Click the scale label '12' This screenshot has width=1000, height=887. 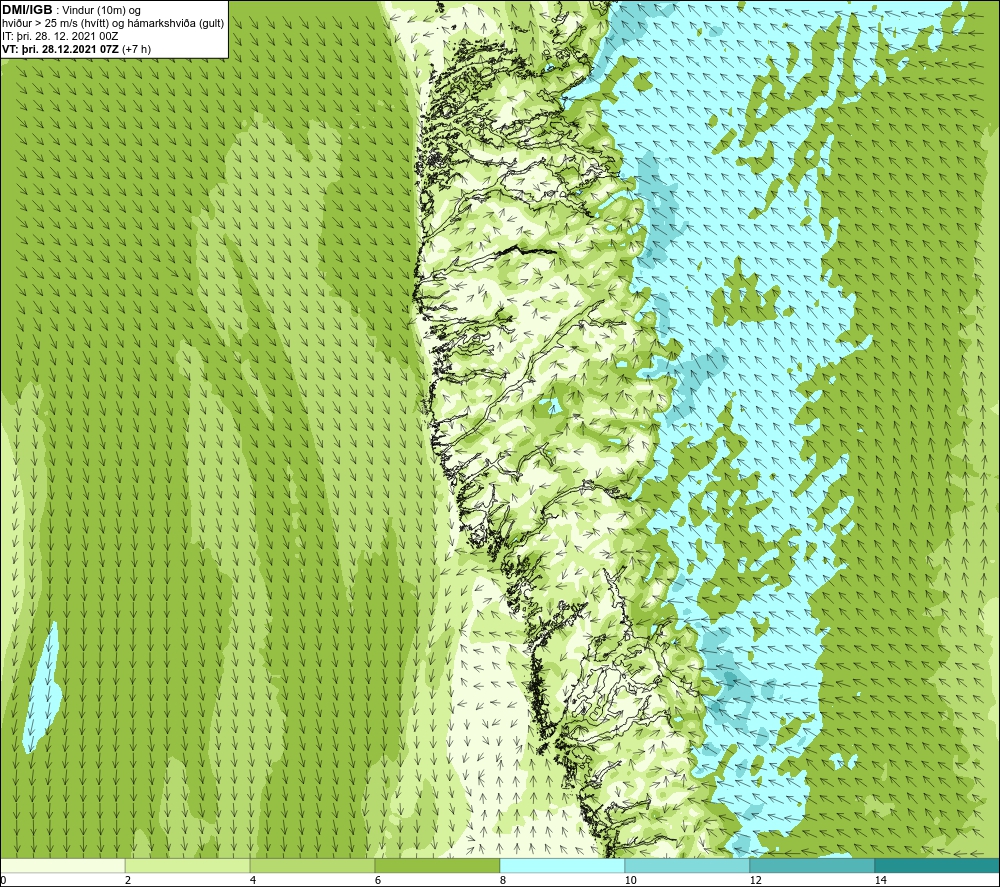(755, 880)
